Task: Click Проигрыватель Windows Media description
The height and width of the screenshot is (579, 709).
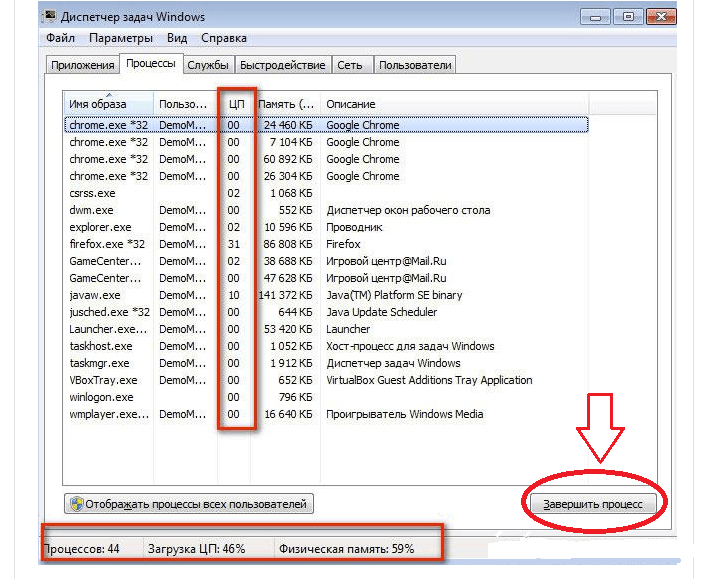Action: click(405, 414)
